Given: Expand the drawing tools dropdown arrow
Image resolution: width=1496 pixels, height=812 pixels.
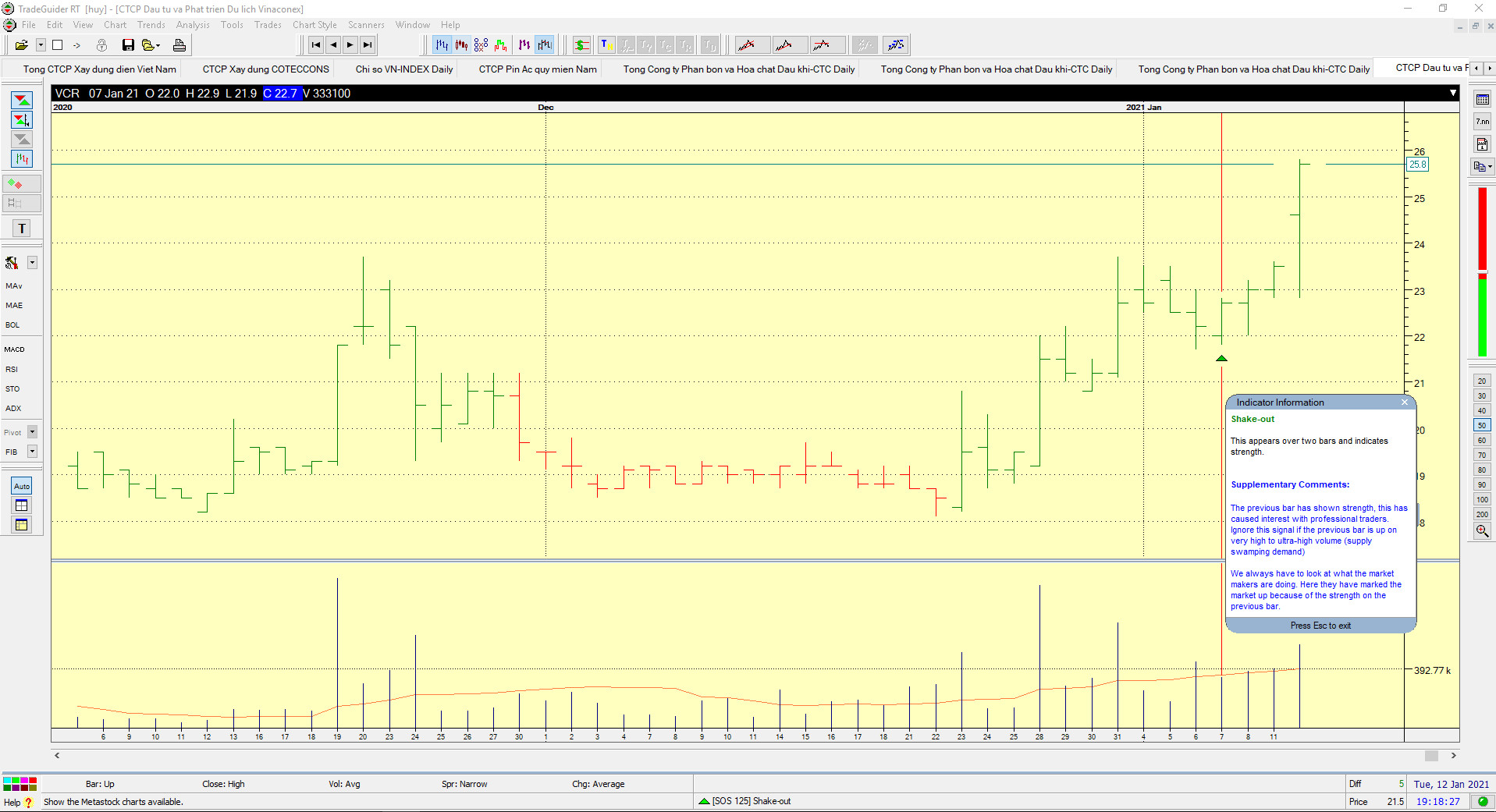Looking at the screenshot, I should coord(33,263).
